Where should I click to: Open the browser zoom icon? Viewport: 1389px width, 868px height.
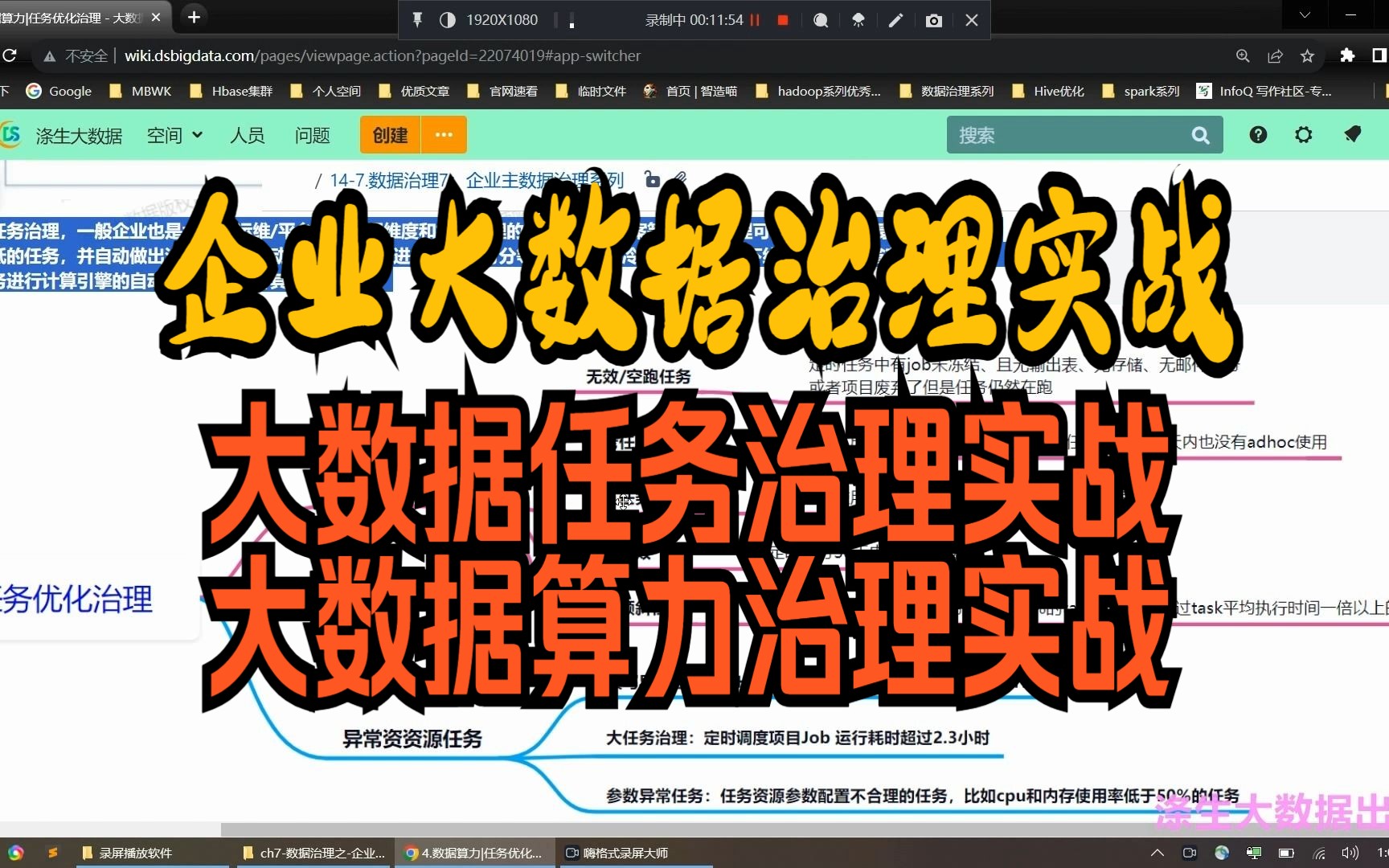coord(1243,55)
